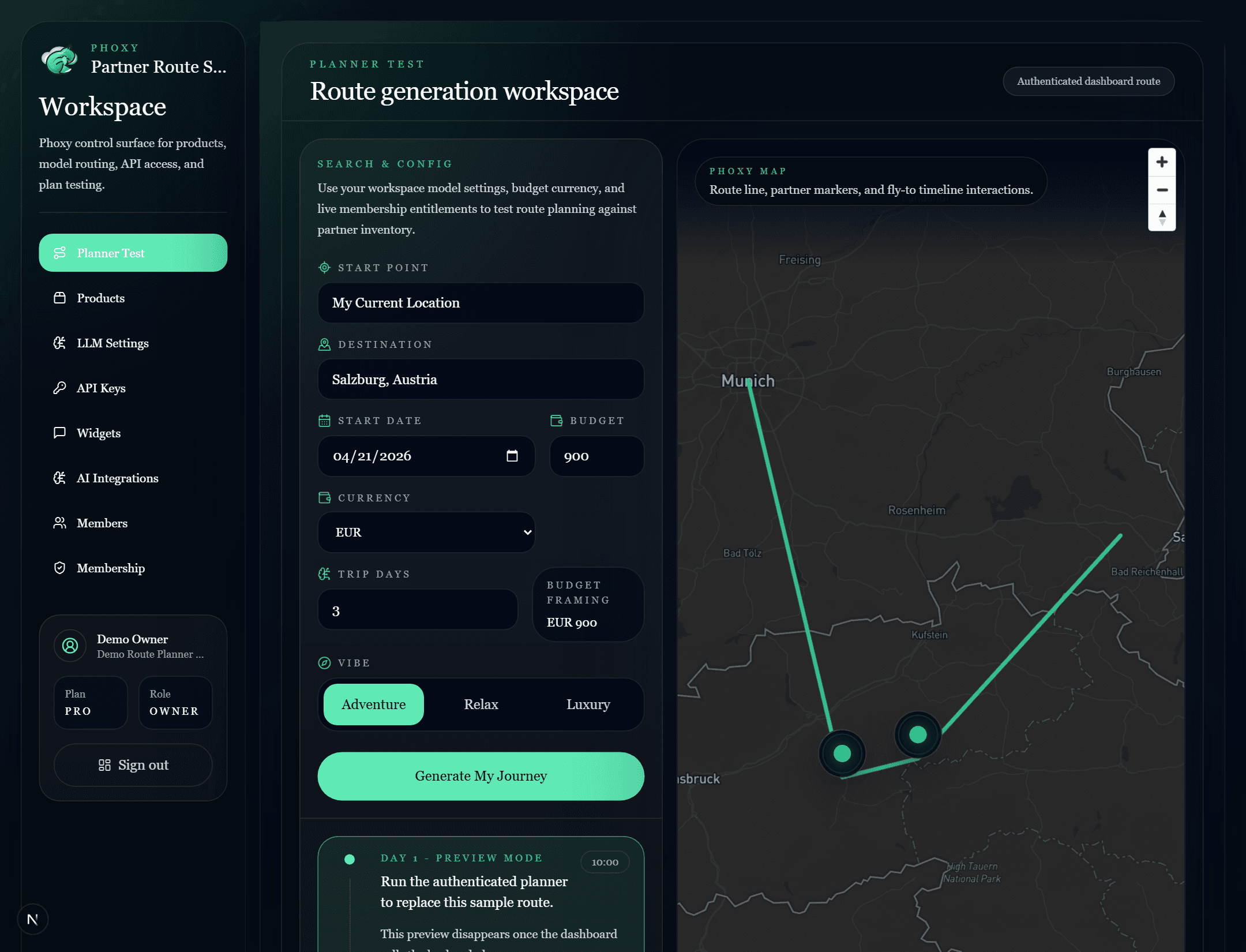This screenshot has width=1246, height=952.
Task: Open the EUR currency dropdown
Action: pos(426,532)
